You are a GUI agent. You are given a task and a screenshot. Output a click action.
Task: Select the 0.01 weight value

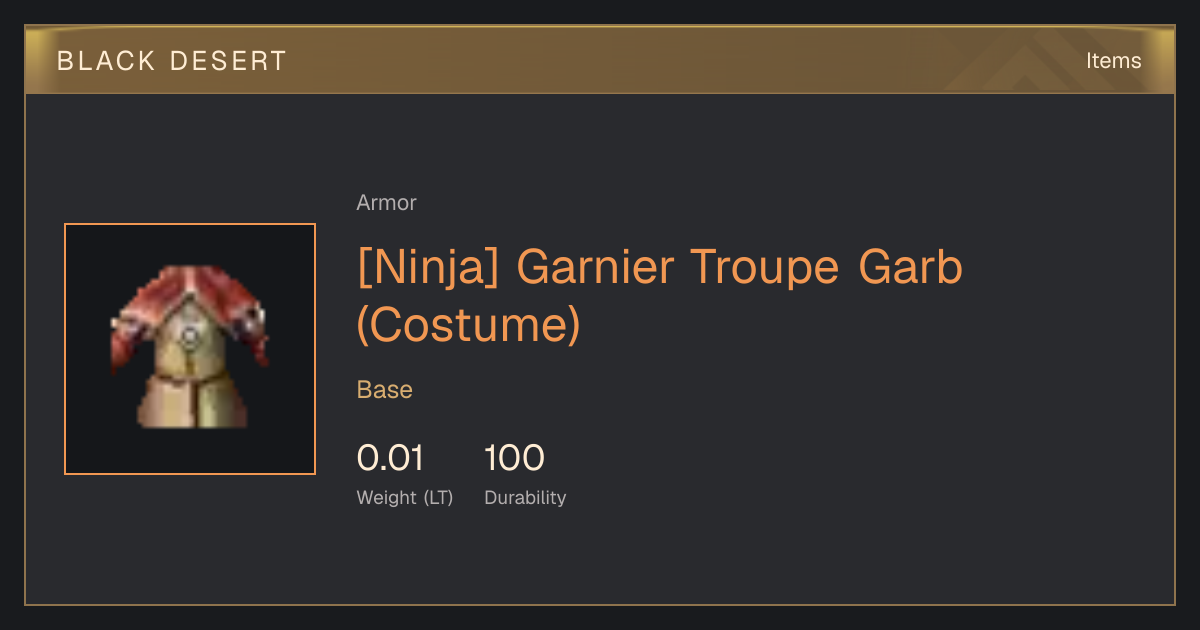(x=390, y=458)
